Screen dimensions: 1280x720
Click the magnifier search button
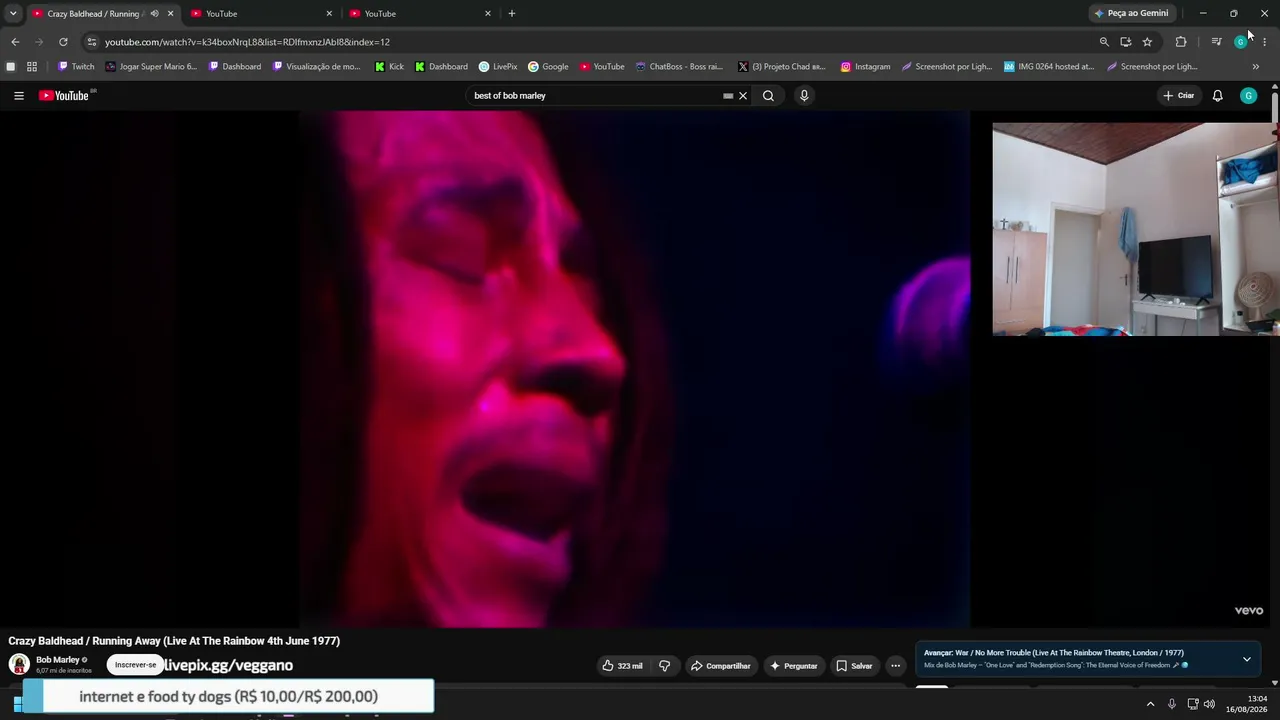(x=768, y=96)
